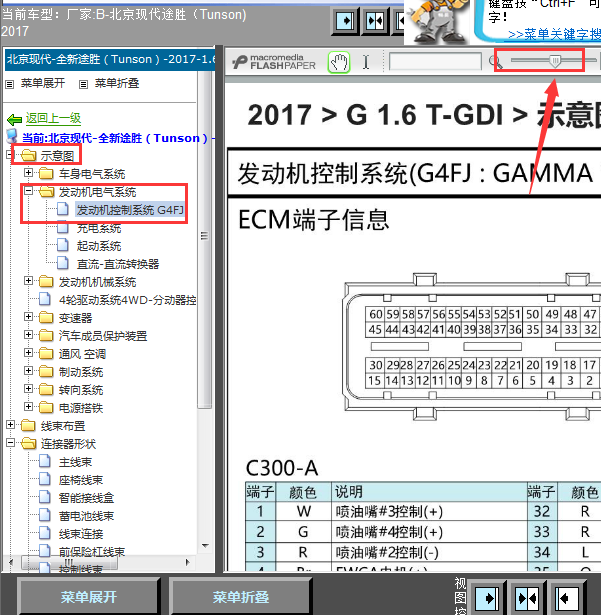
Task: Select the text selection I-beam tool
Action: pos(366,62)
